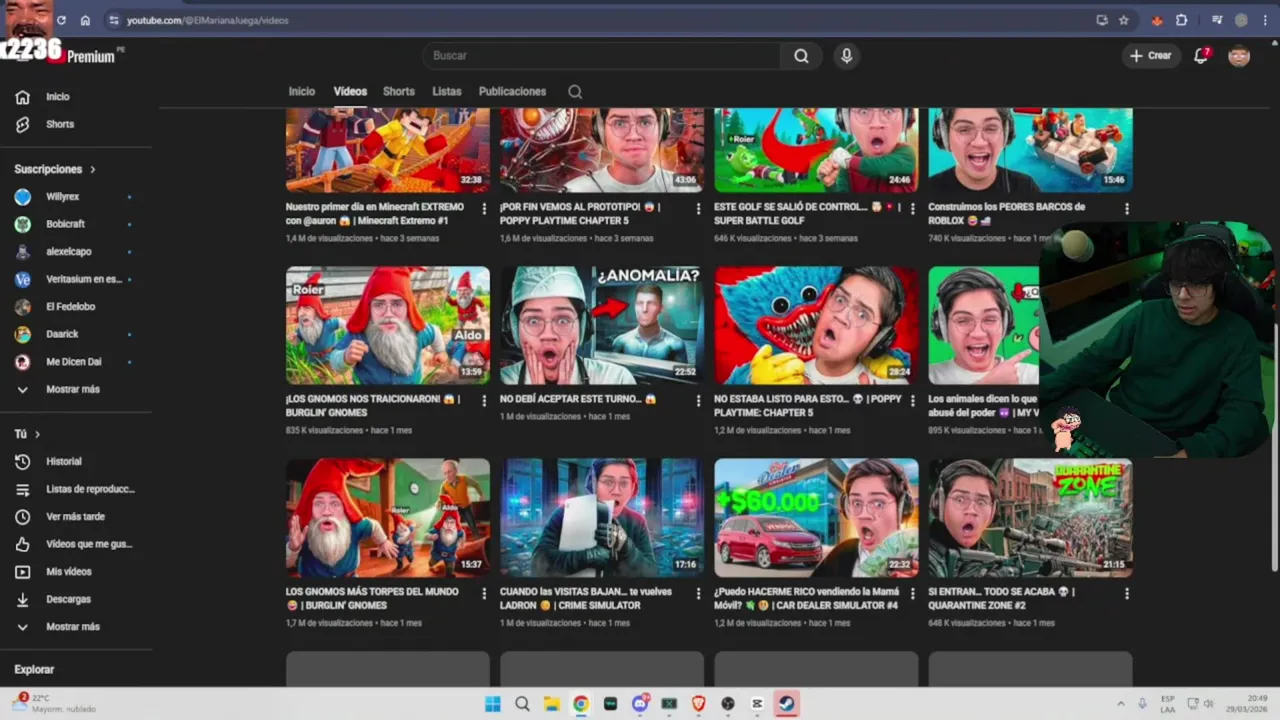The width and height of the screenshot is (1280, 720).
Task: Open the browser three-dot menu
Action: click(x=1264, y=20)
